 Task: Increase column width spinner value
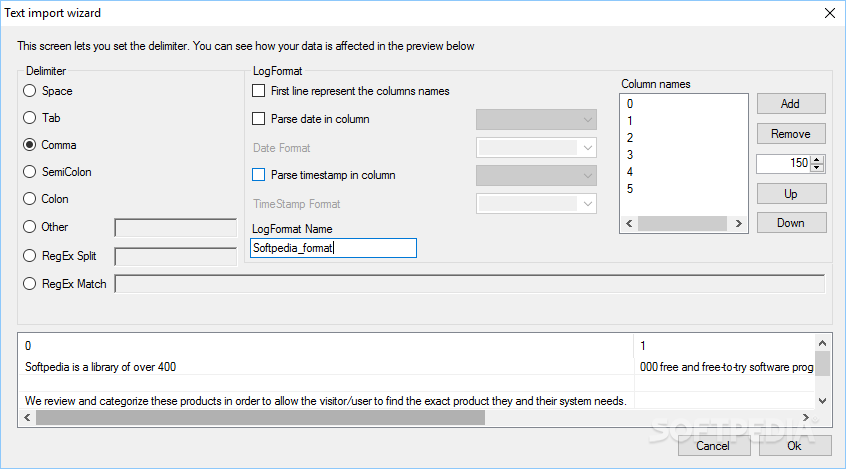[x=817, y=159]
